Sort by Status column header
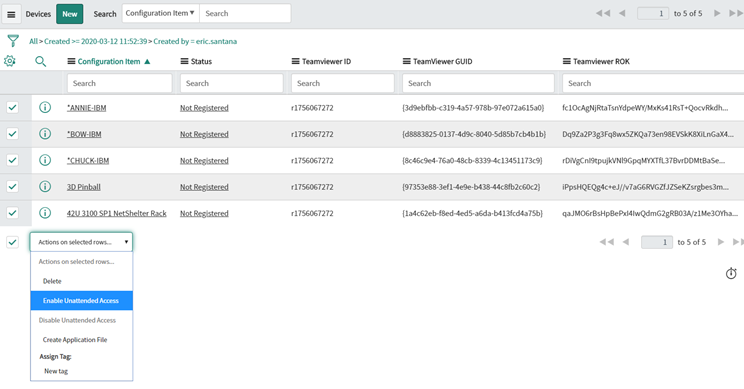 tap(201, 61)
